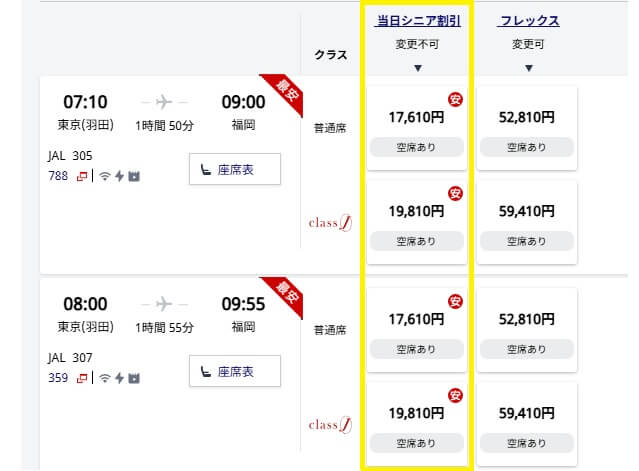This screenshot has width=639, height=471.
Task: Click the 788 aircraft type link
Action: pos(58,176)
